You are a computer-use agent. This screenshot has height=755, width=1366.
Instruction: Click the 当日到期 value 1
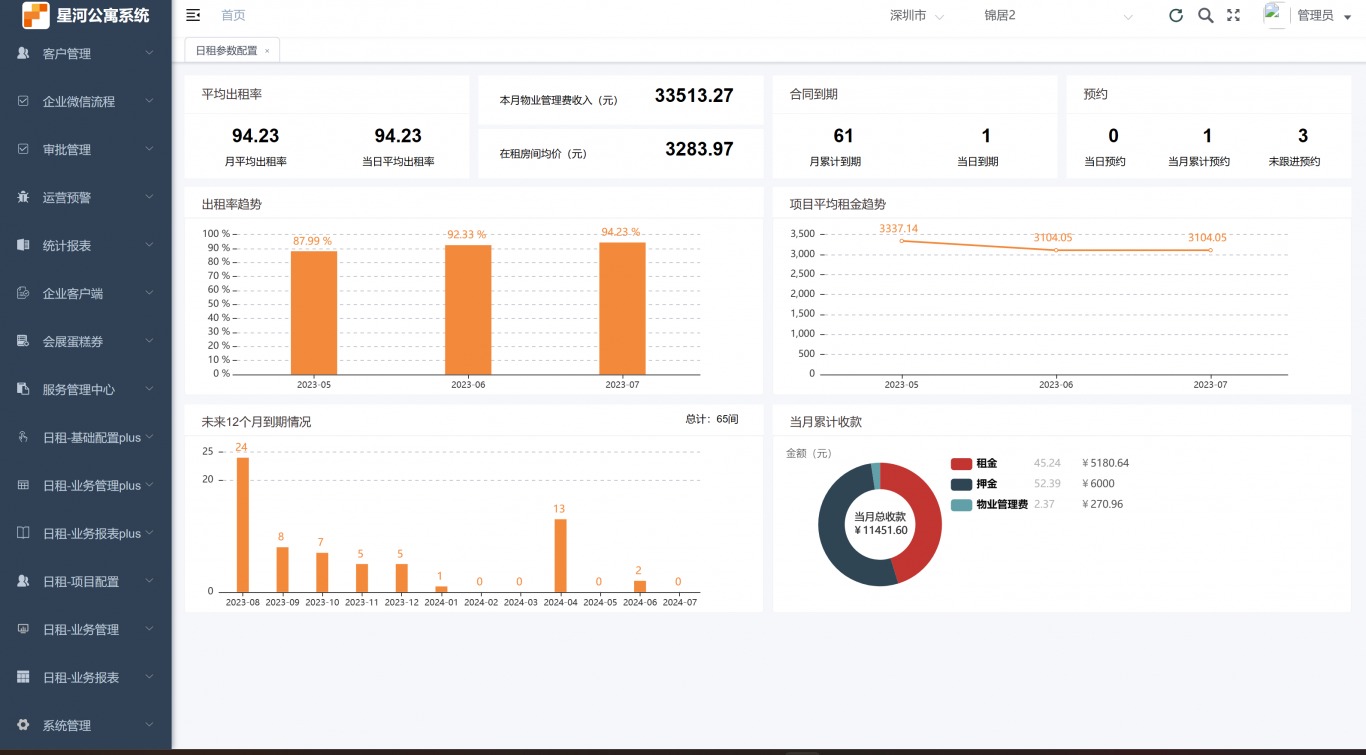(x=986, y=136)
